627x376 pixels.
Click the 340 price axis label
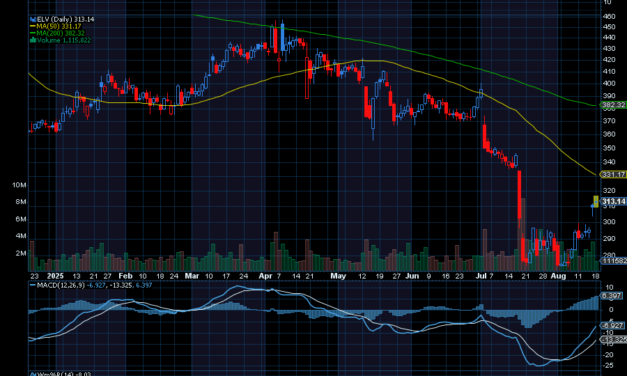coord(609,162)
